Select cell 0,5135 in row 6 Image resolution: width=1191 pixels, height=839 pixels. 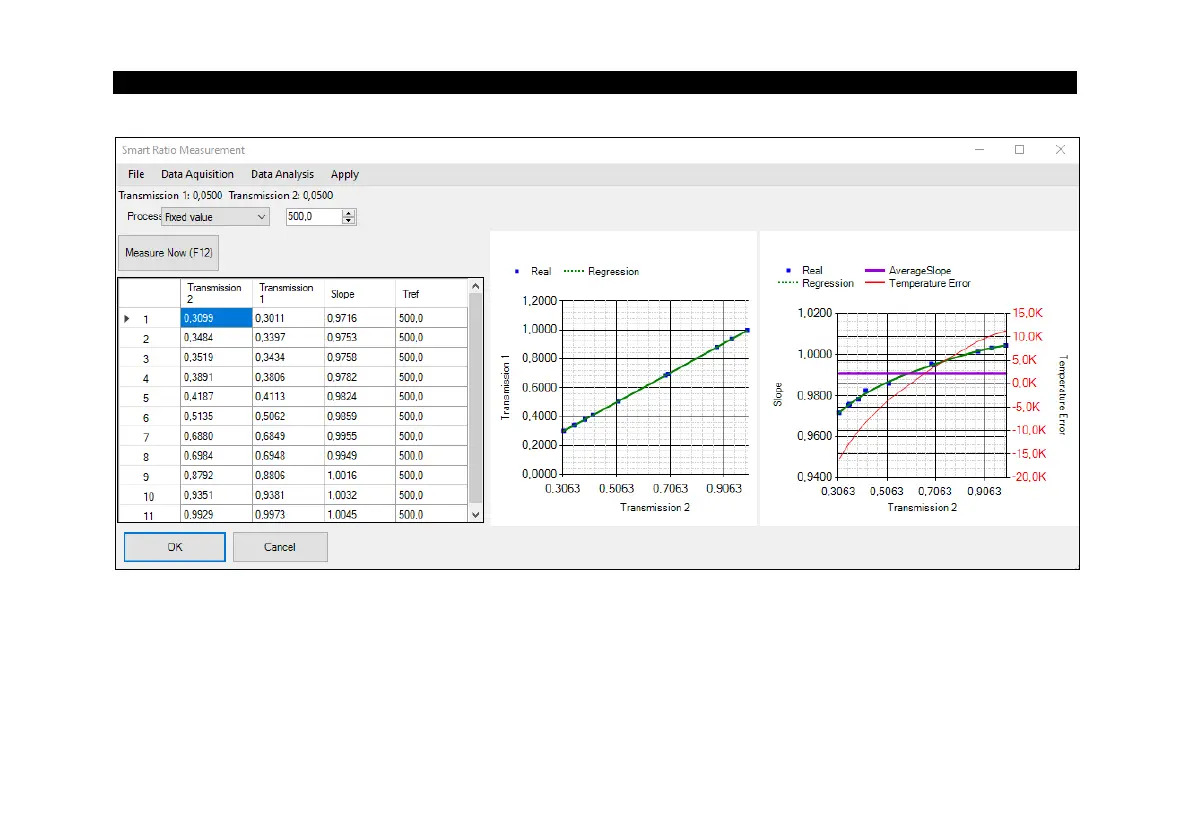click(x=216, y=416)
